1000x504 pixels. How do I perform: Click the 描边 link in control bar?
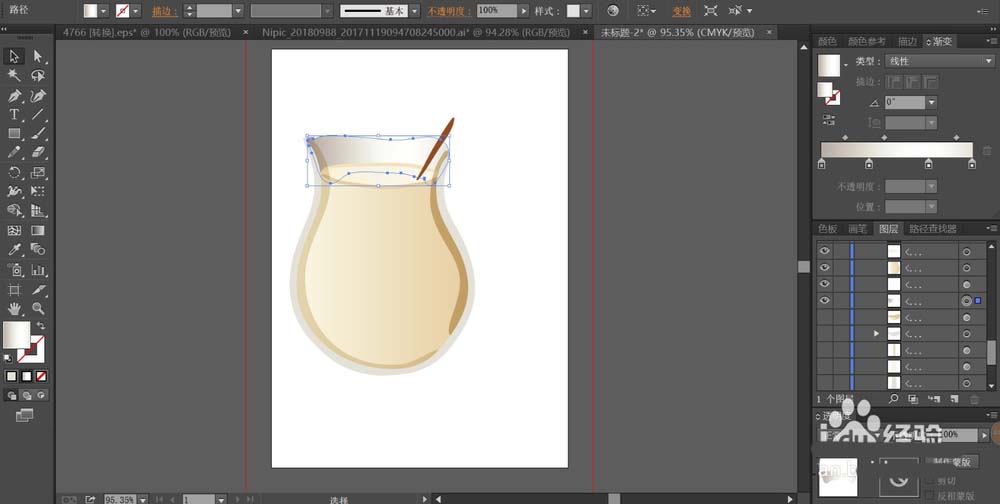coord(165,11)
